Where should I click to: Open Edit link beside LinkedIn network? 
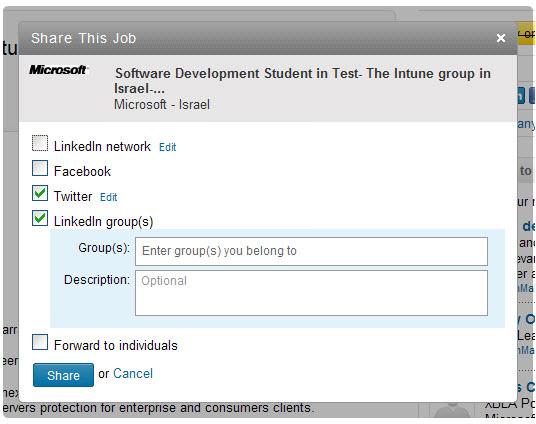168,147
